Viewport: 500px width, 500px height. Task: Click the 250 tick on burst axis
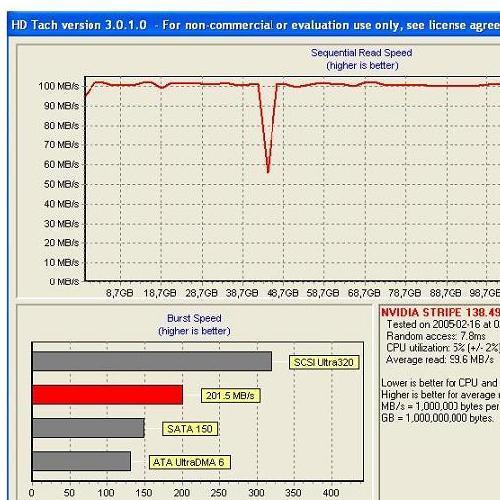(218, 493)
